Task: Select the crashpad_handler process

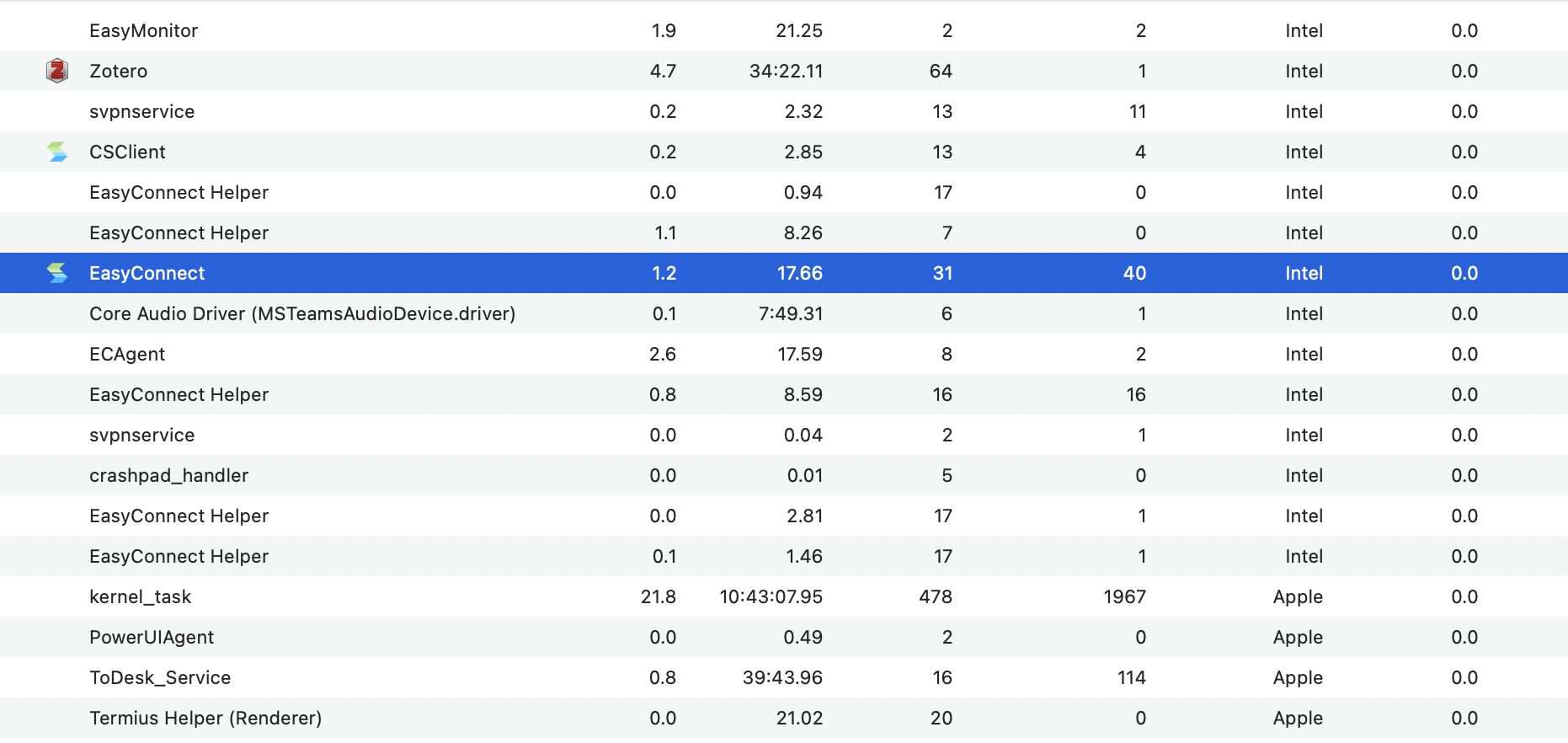Action: (x=784, y=475)
